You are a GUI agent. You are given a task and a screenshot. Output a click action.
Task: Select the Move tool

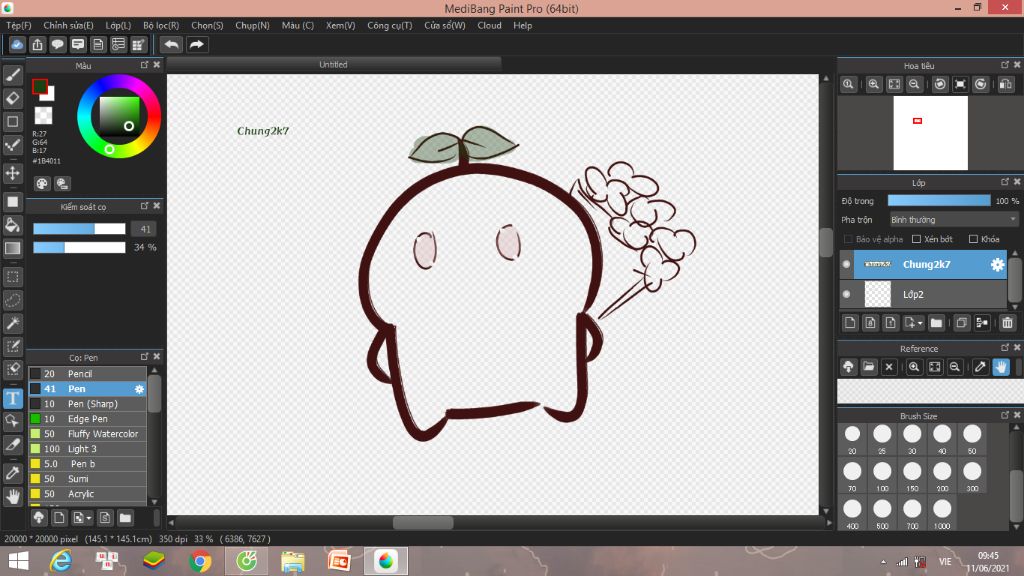pos(12,173)
